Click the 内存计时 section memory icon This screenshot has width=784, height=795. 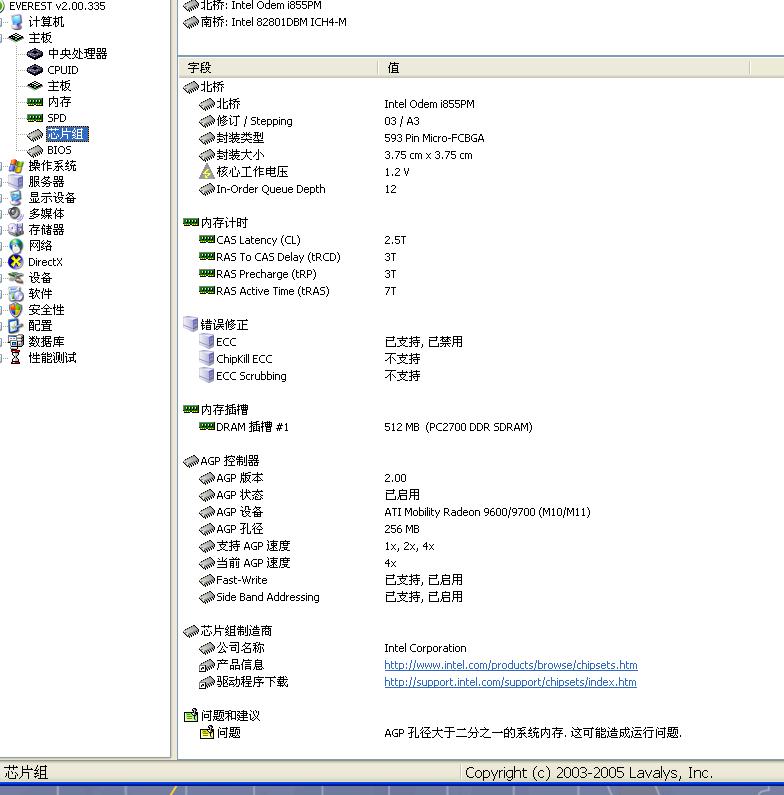tap(191, 222)
